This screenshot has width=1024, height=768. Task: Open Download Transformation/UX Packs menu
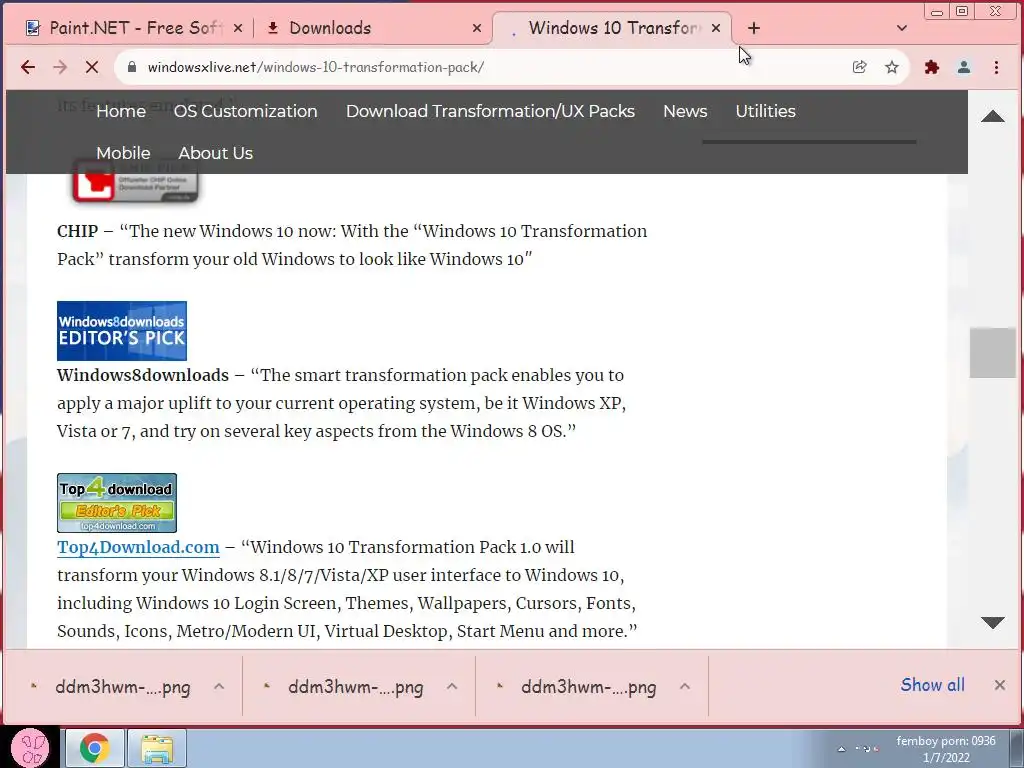(x=490, y=111)
